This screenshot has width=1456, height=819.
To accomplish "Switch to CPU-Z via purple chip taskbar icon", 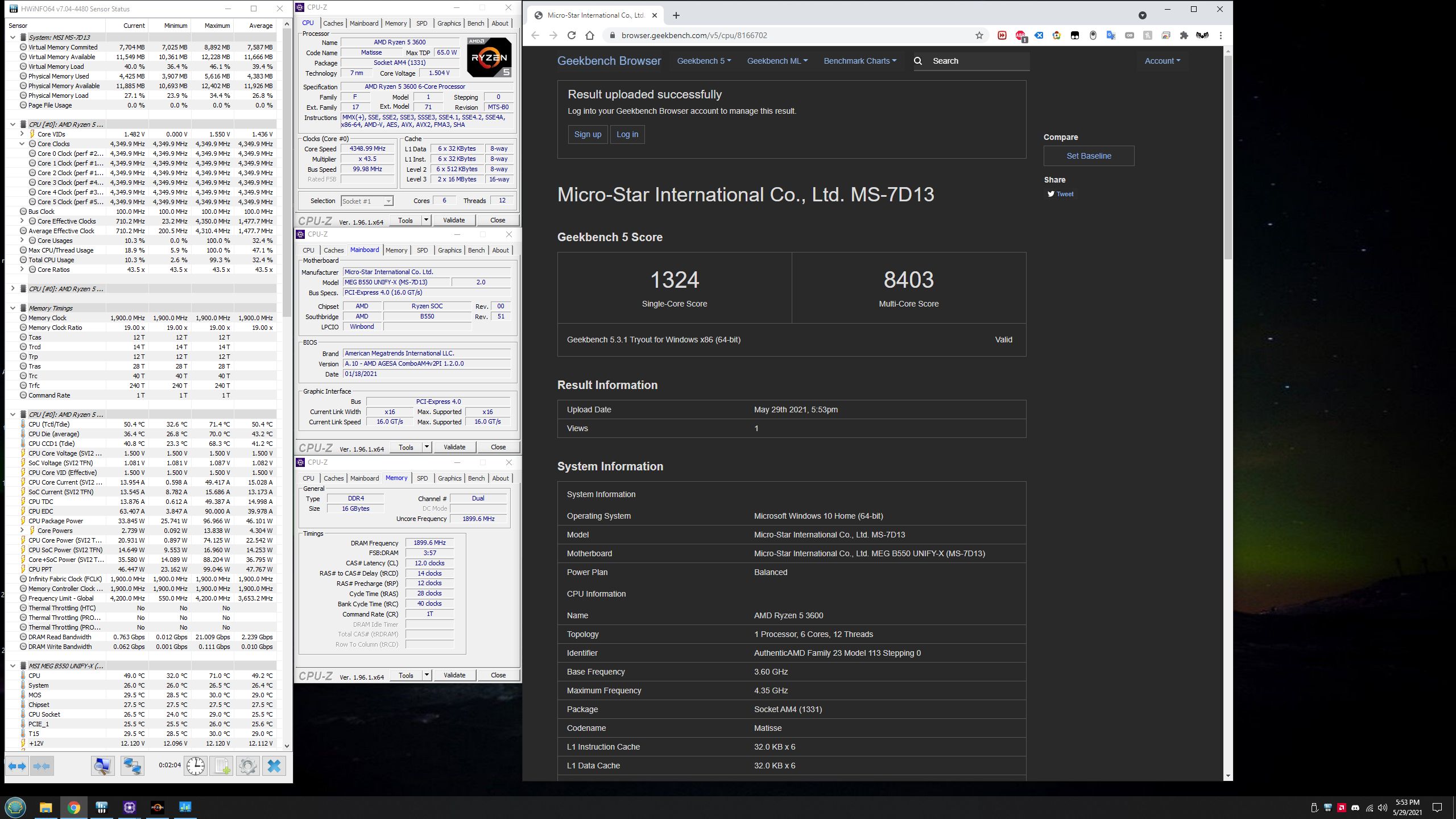I will click(x=130, y=807).
